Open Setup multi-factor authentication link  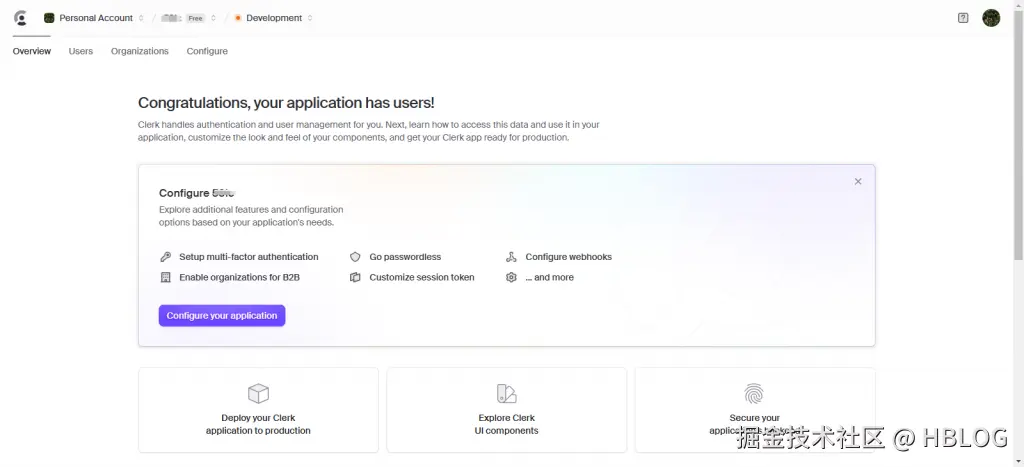(249, 257)
